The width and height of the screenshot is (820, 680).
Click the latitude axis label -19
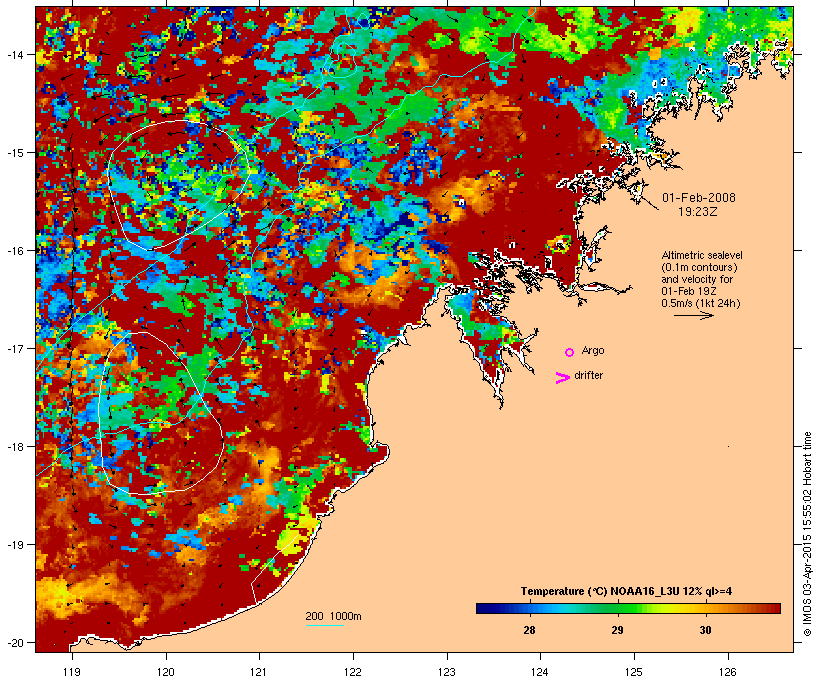[14, 545]
